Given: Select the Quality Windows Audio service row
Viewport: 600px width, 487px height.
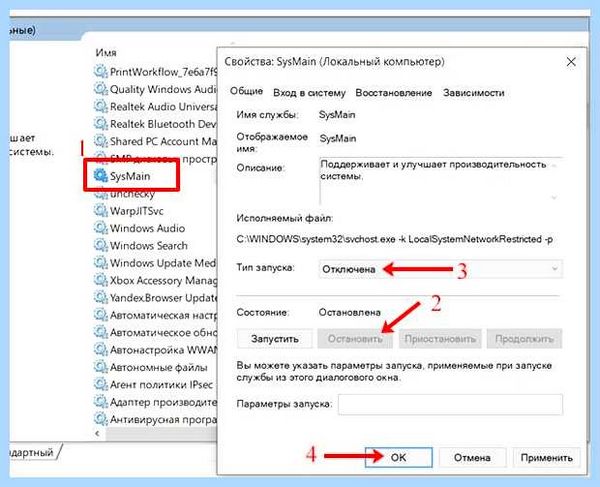Looking at the screenshot, I should point(155,89).
